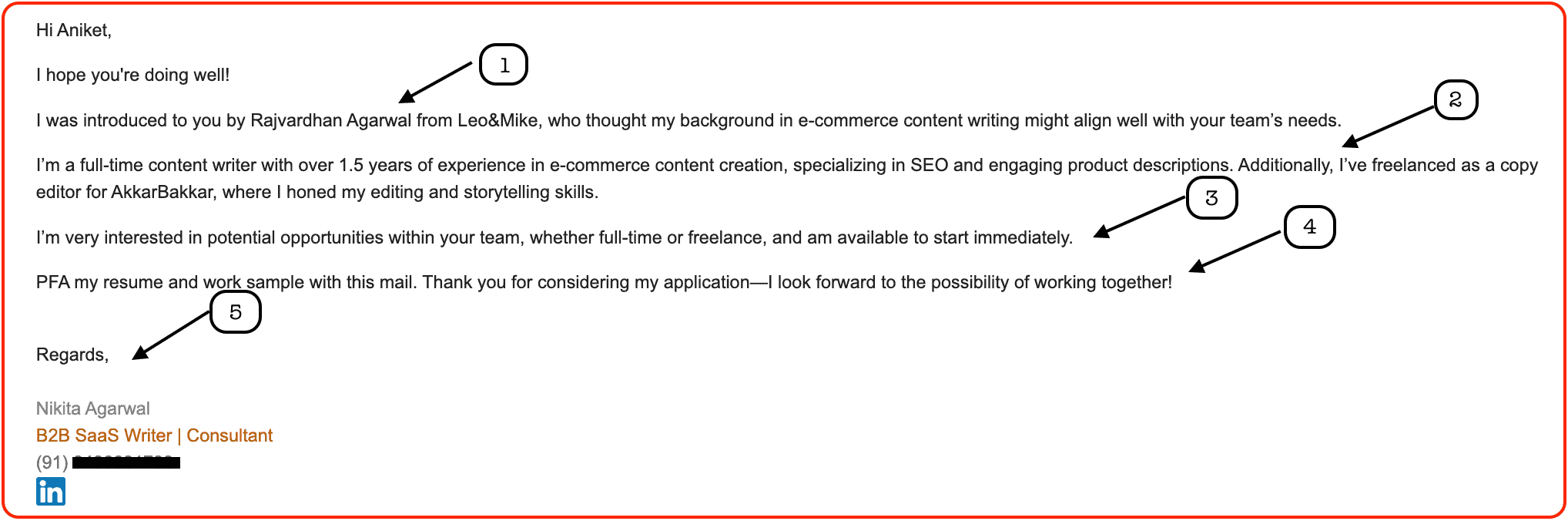Click the Nikita Agarwal signature name
Image resolution: width=1568 pixels, height=521 pixels.
pos(93,408)
